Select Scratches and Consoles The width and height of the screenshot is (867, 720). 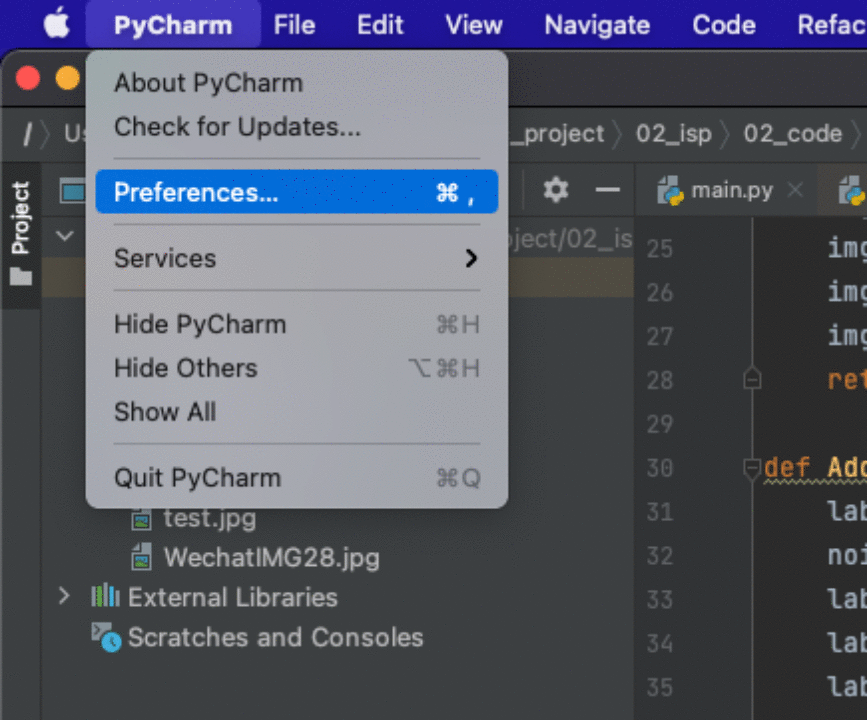coord(275,638)
